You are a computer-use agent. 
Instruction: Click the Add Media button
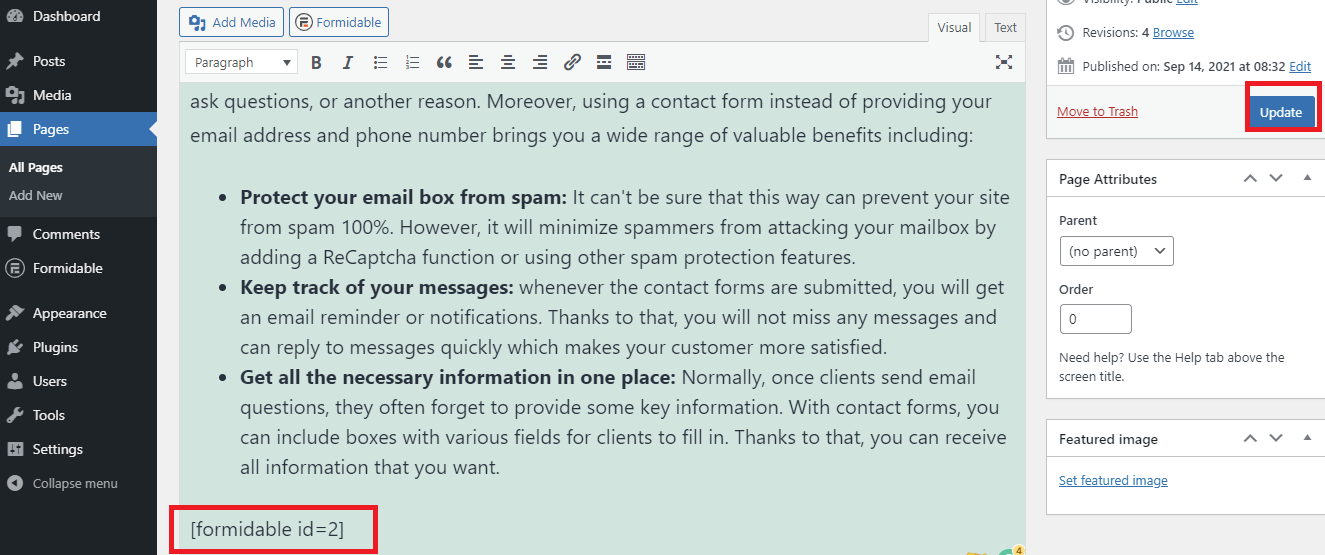tap(230, 22)
